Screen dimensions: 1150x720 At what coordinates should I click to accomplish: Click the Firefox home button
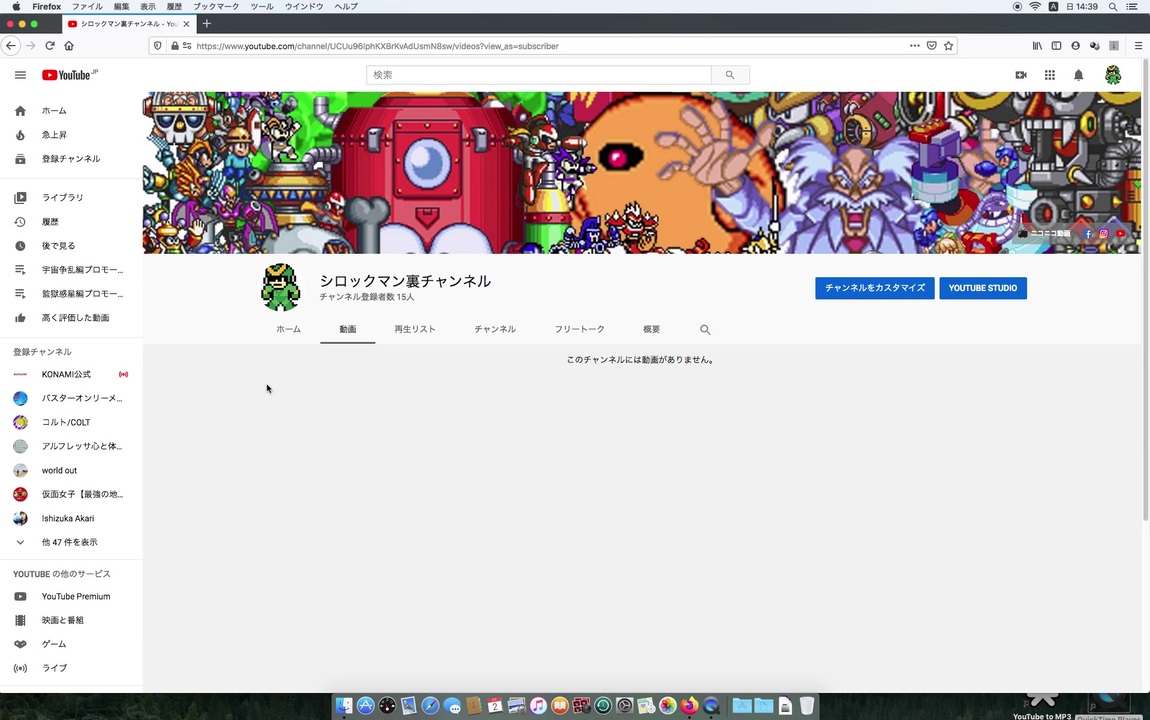tap(69, 45)
